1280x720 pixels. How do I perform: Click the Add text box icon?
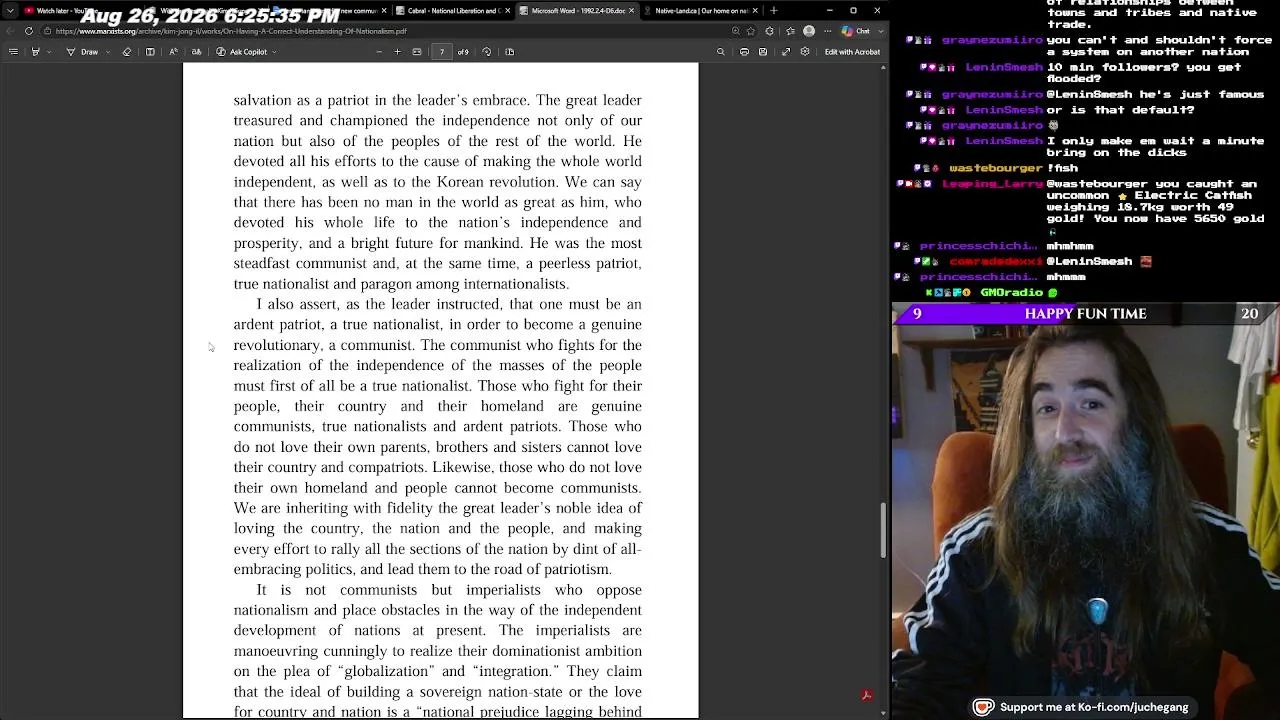[150, 52]
